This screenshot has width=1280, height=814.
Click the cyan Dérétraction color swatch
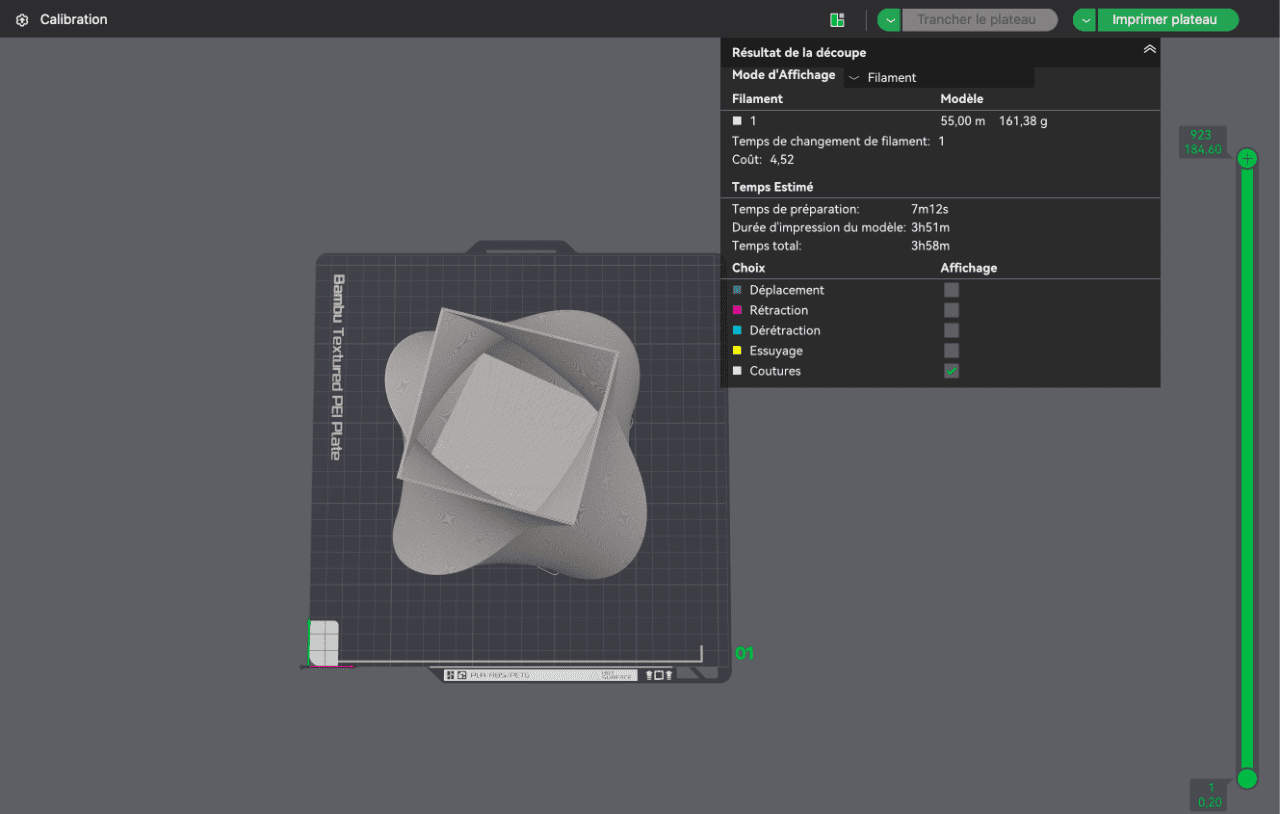(x=738, y=330)
